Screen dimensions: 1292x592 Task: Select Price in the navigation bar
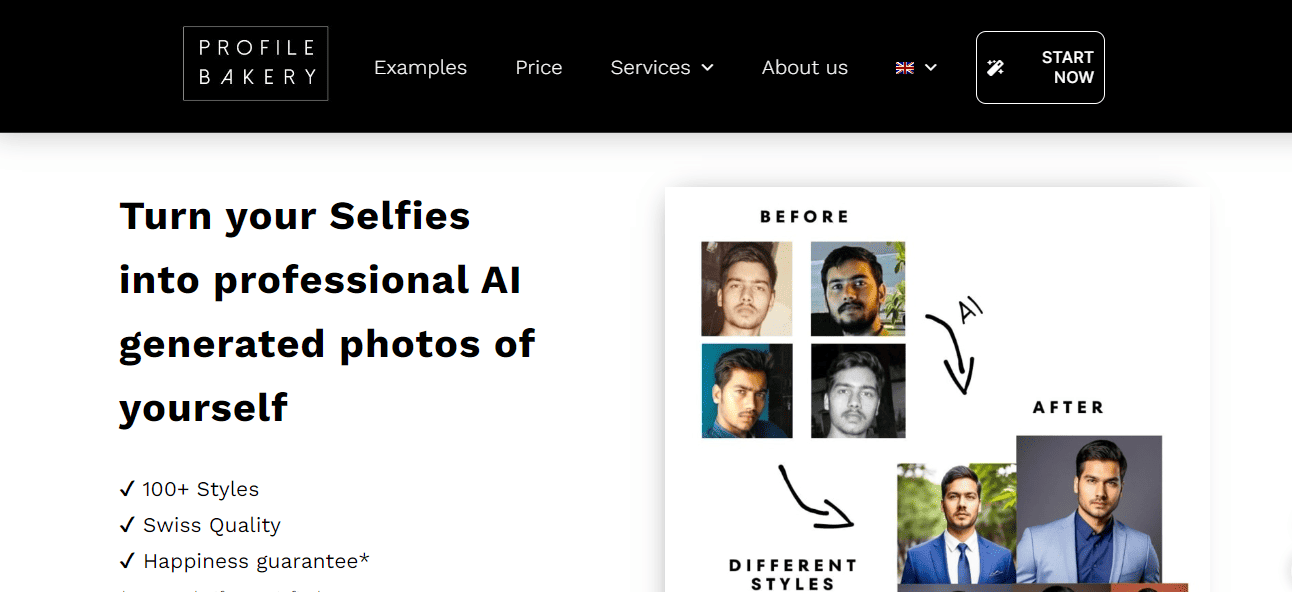[538, 67]
